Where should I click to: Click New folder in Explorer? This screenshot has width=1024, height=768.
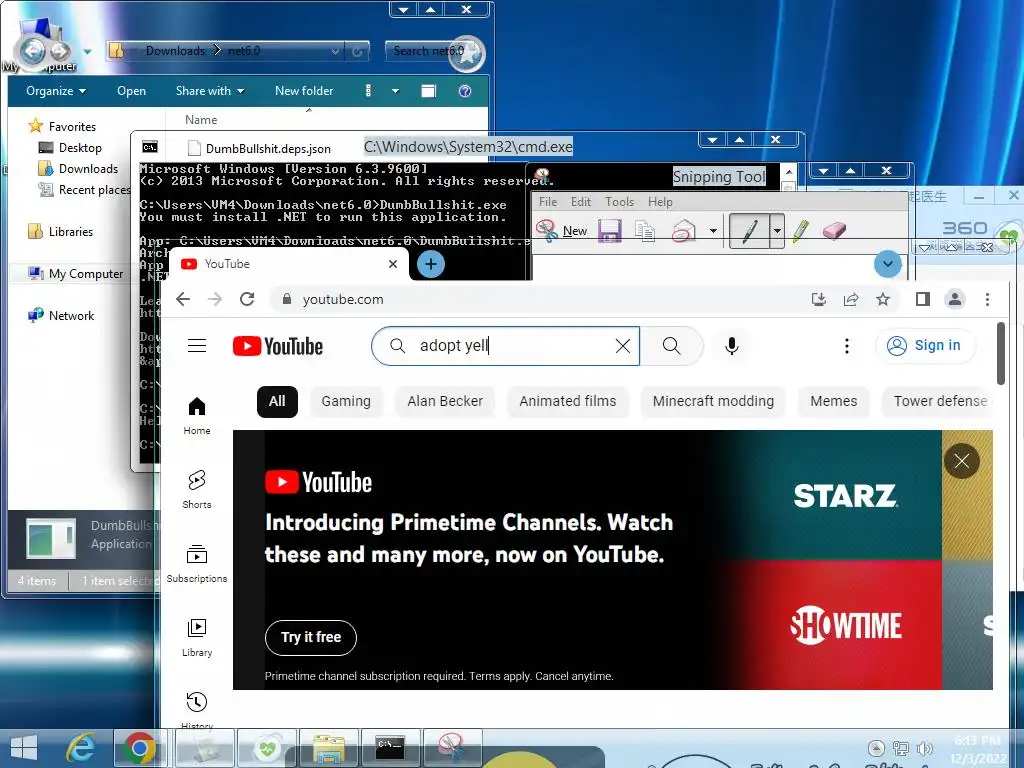[304, 91]
